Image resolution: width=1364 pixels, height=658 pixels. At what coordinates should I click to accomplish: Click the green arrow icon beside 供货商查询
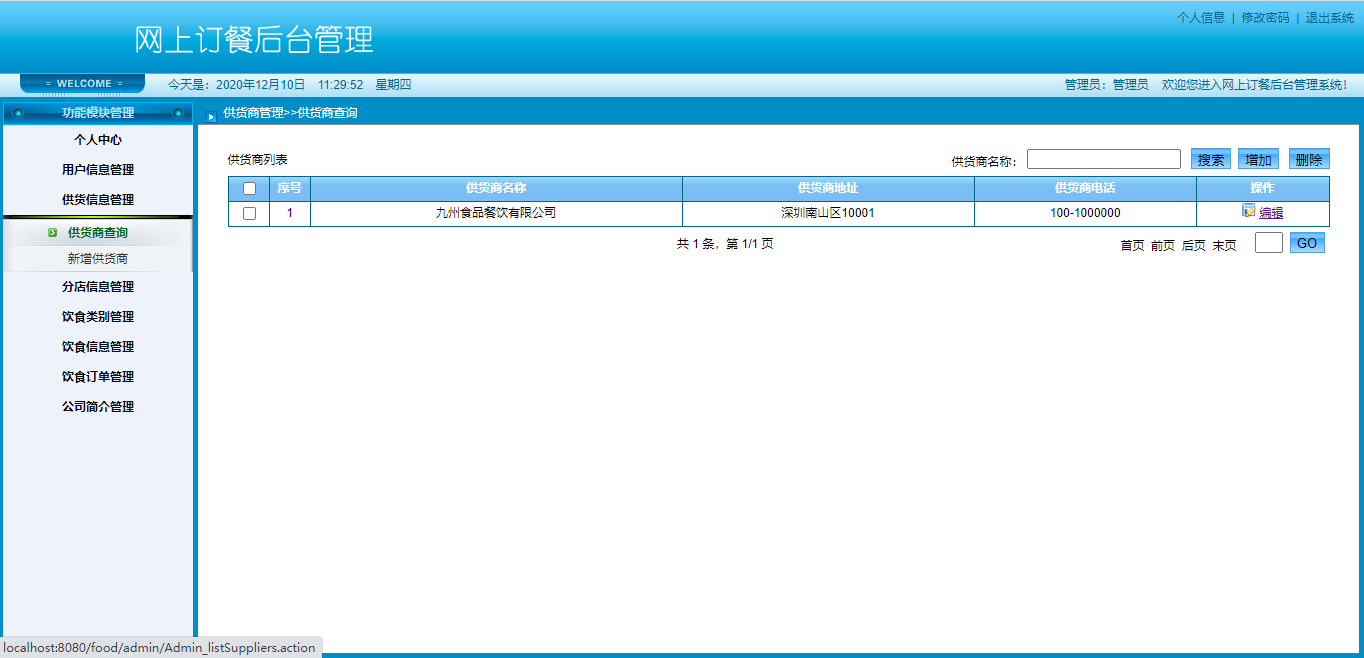[x=52, y=233]
